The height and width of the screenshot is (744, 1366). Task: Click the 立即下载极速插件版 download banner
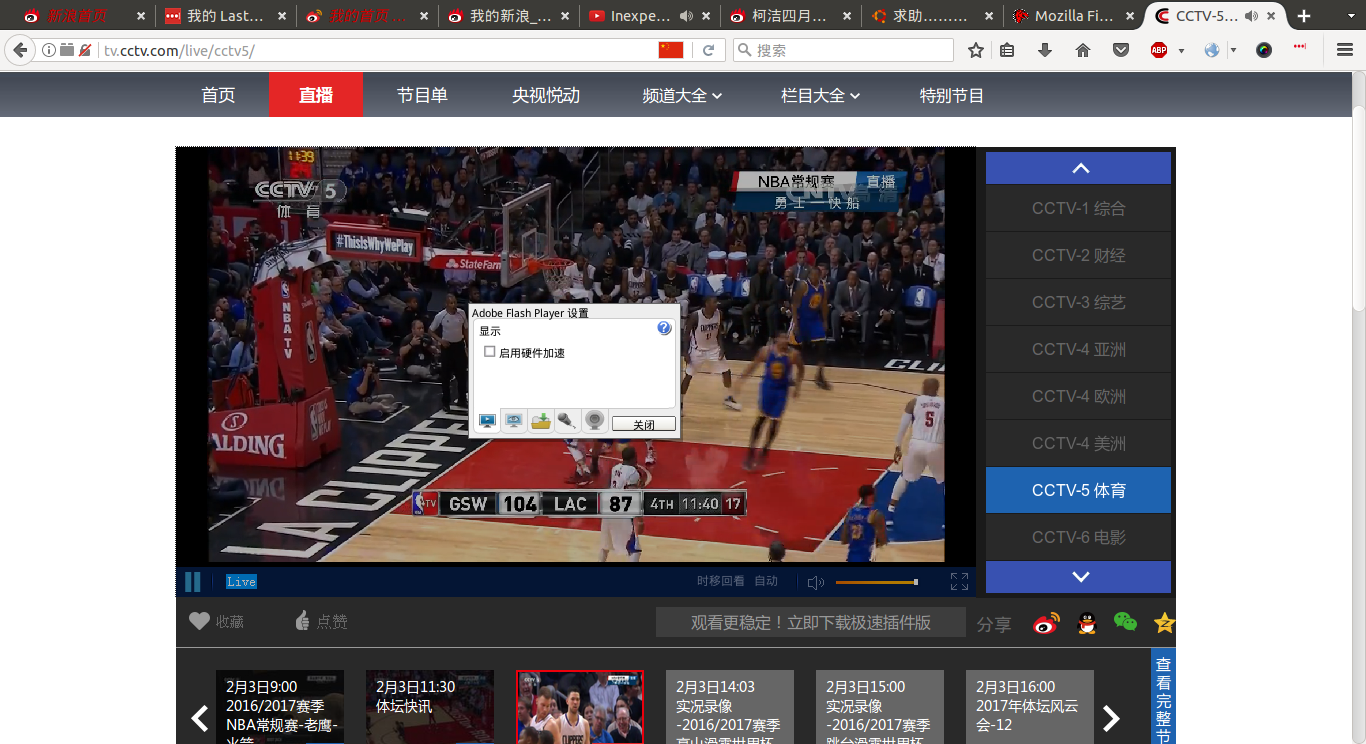(x=810, y=622)
